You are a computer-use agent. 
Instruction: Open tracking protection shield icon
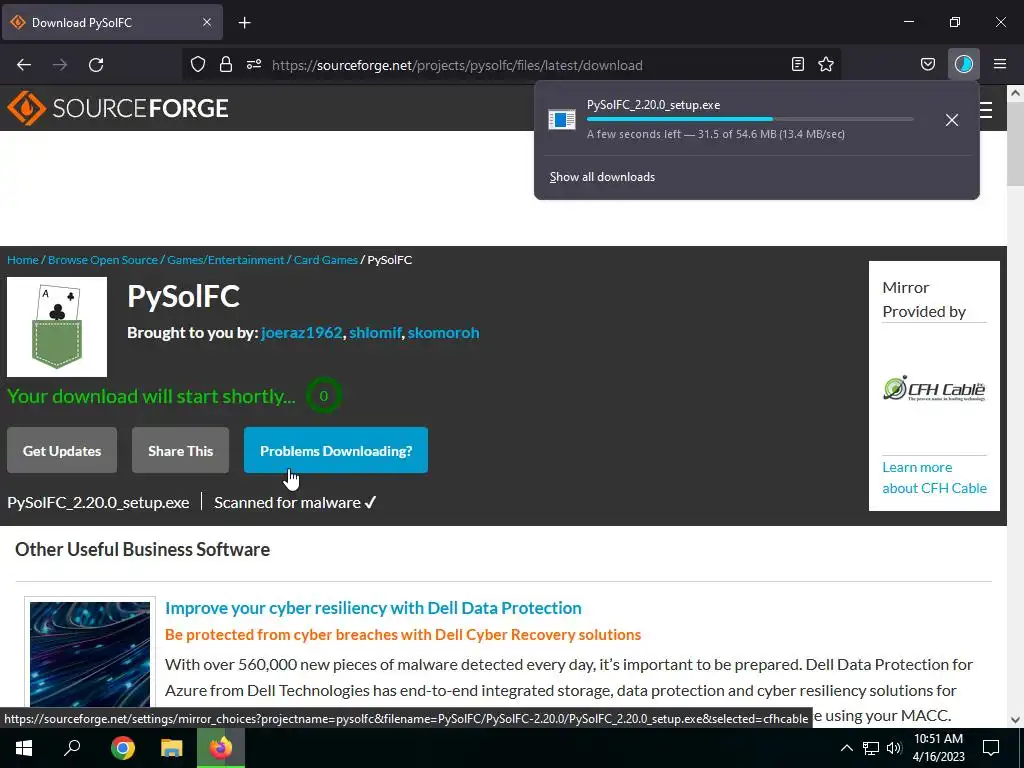[198, 65]
